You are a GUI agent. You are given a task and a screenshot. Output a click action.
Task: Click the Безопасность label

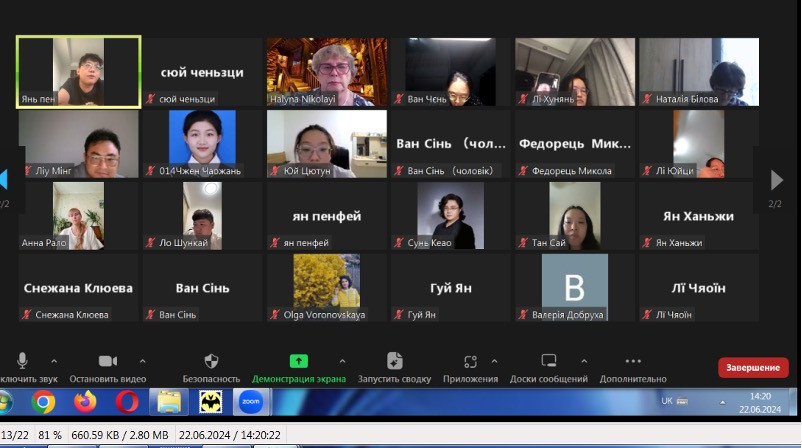[x=211, y=379]
